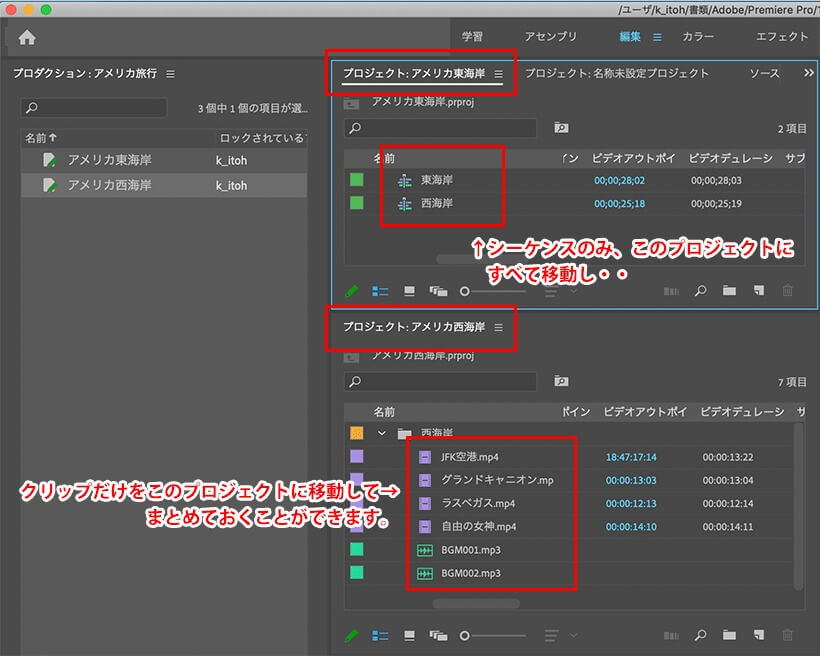Screen dimensions: 820x656
Task: Click label color of 西海岸 sequence
Action: (357, 203)
